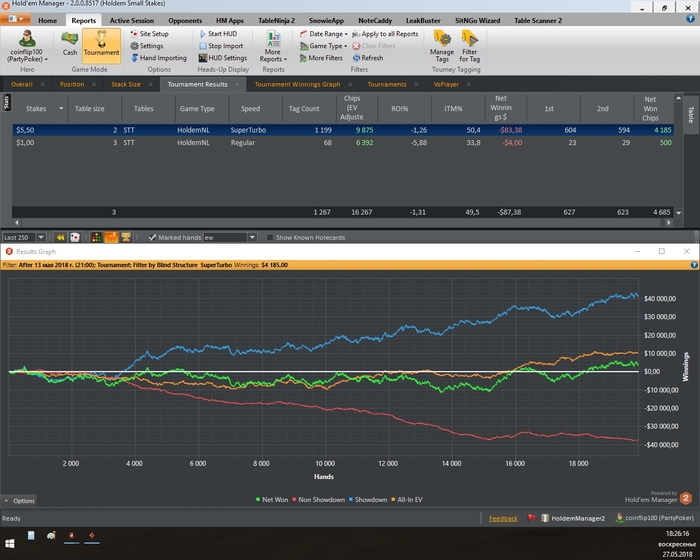This screenshot has width=700, height=560.
Task: Open Filter for Tag
Action: (470, 46)
